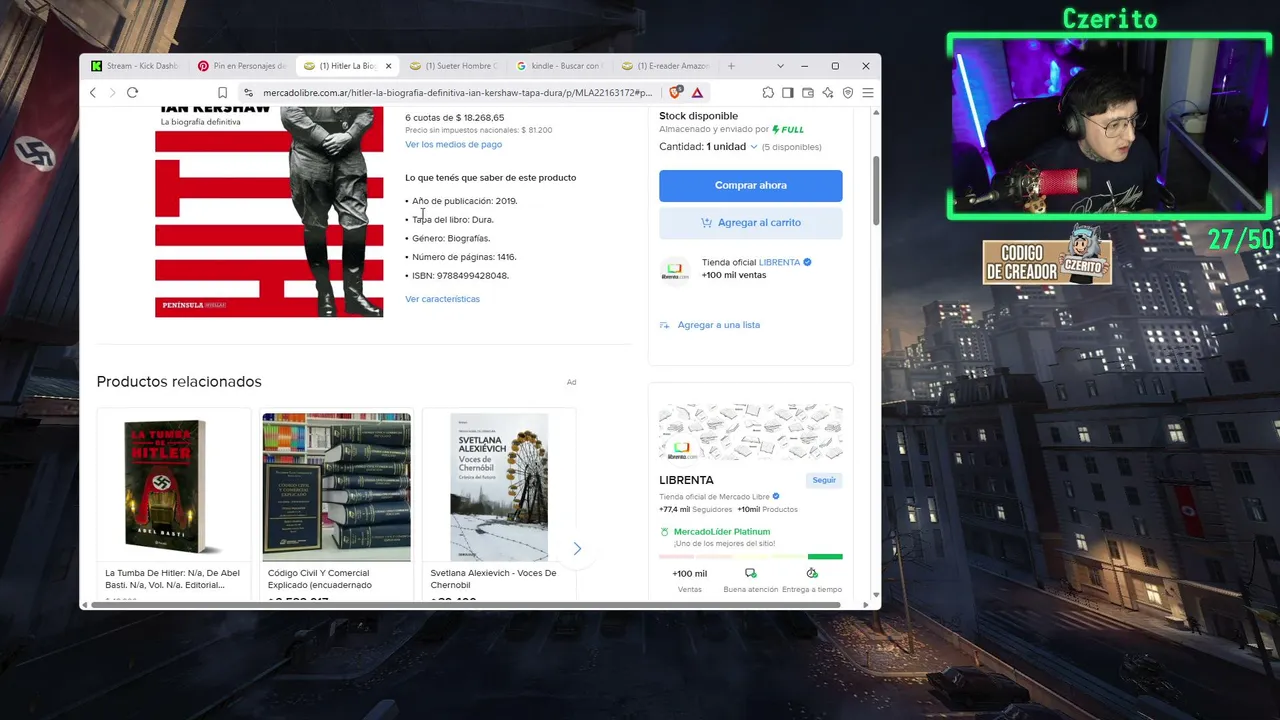The height and width of the screenshot is (720, 1280).
Task: Click the blue verified badge beside LIBRENTA link
Action: [807, 262]
